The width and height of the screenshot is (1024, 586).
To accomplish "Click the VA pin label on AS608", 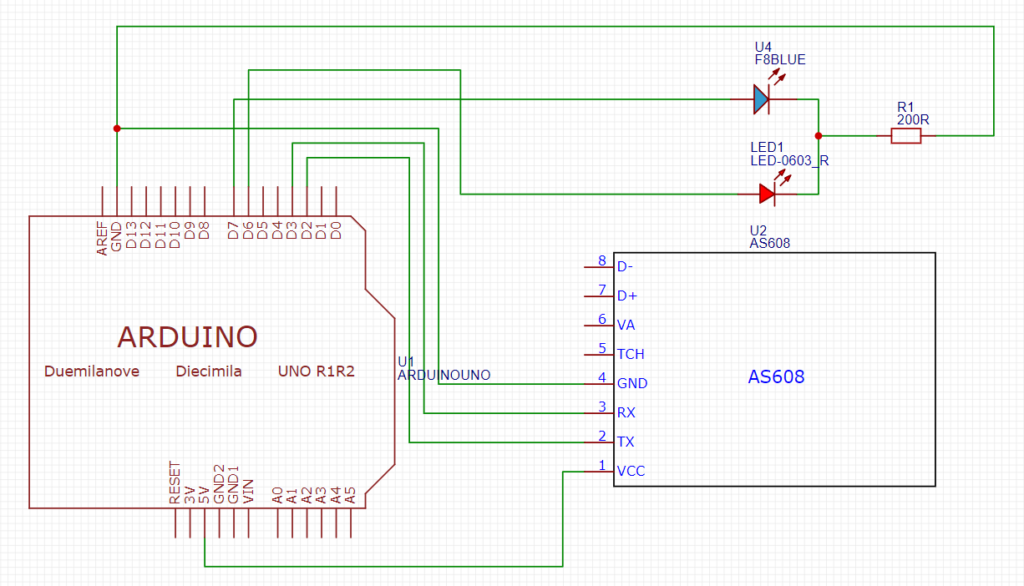I will pyautogui.click(x=626, y=325).
